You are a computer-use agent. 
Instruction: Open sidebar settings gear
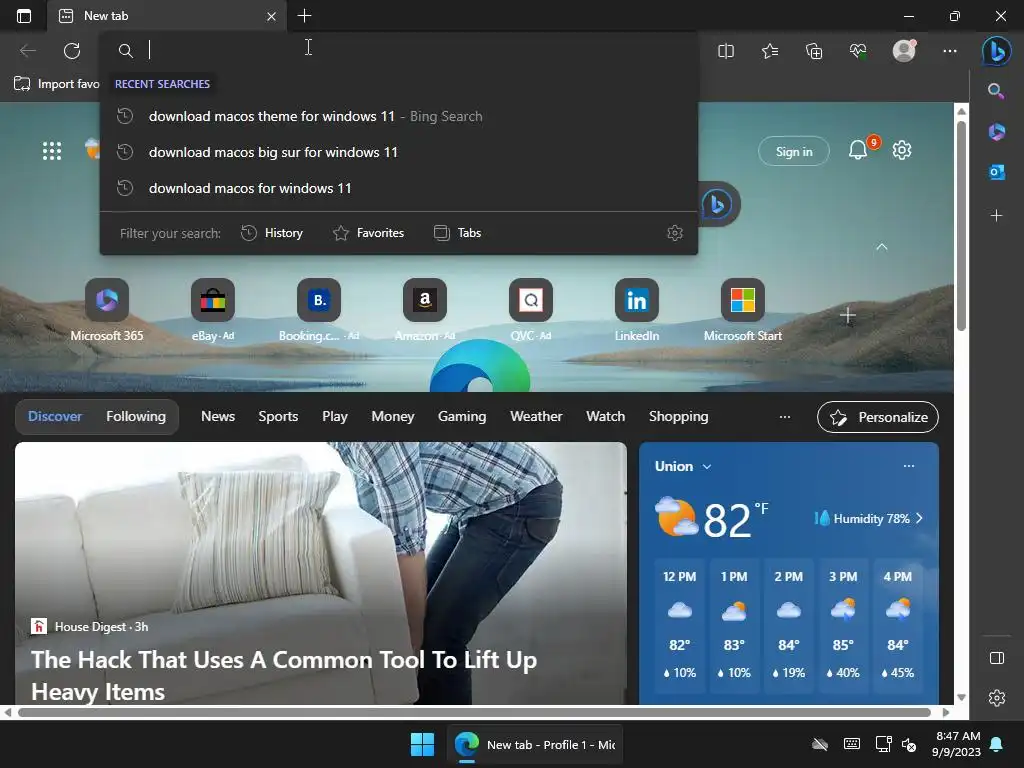(x=997, y=698)
